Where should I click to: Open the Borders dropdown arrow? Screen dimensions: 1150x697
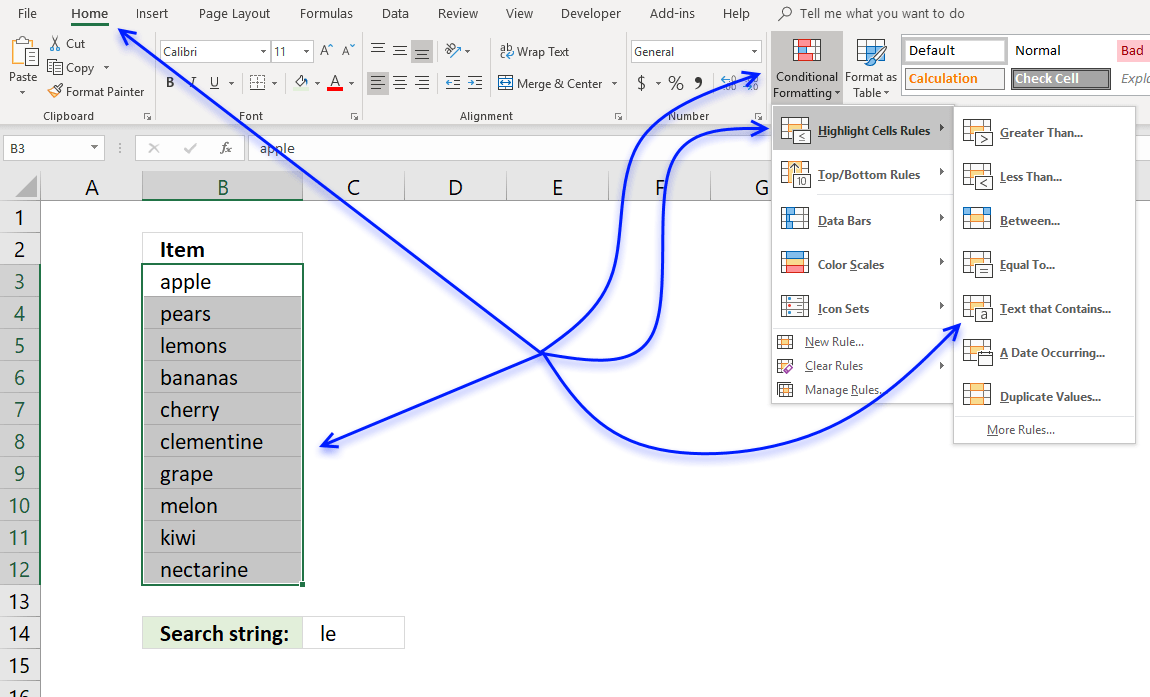pyautogui.click(x=274, y=84)
